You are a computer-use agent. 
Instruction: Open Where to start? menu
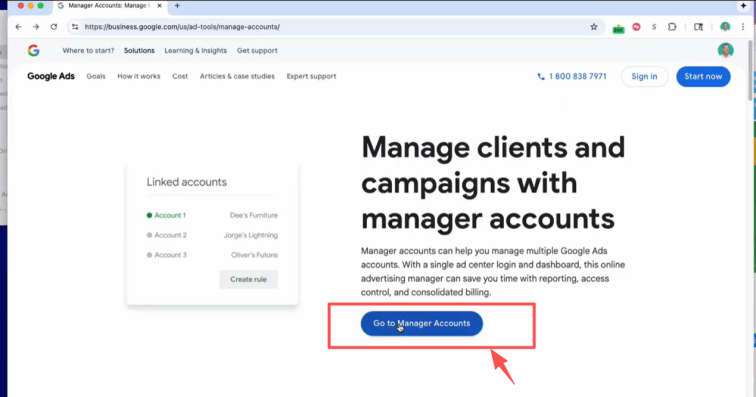coord(88,51)
